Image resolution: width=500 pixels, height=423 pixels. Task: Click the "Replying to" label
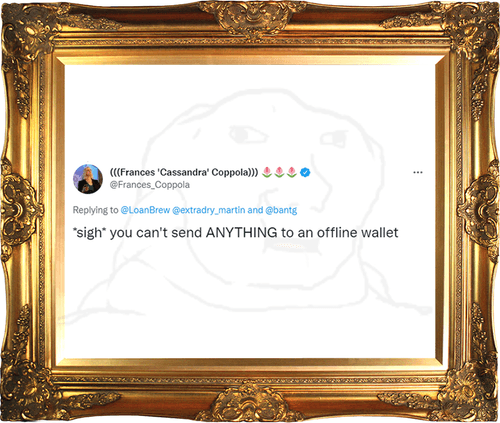pyautogui.click(x=95, y=210)
